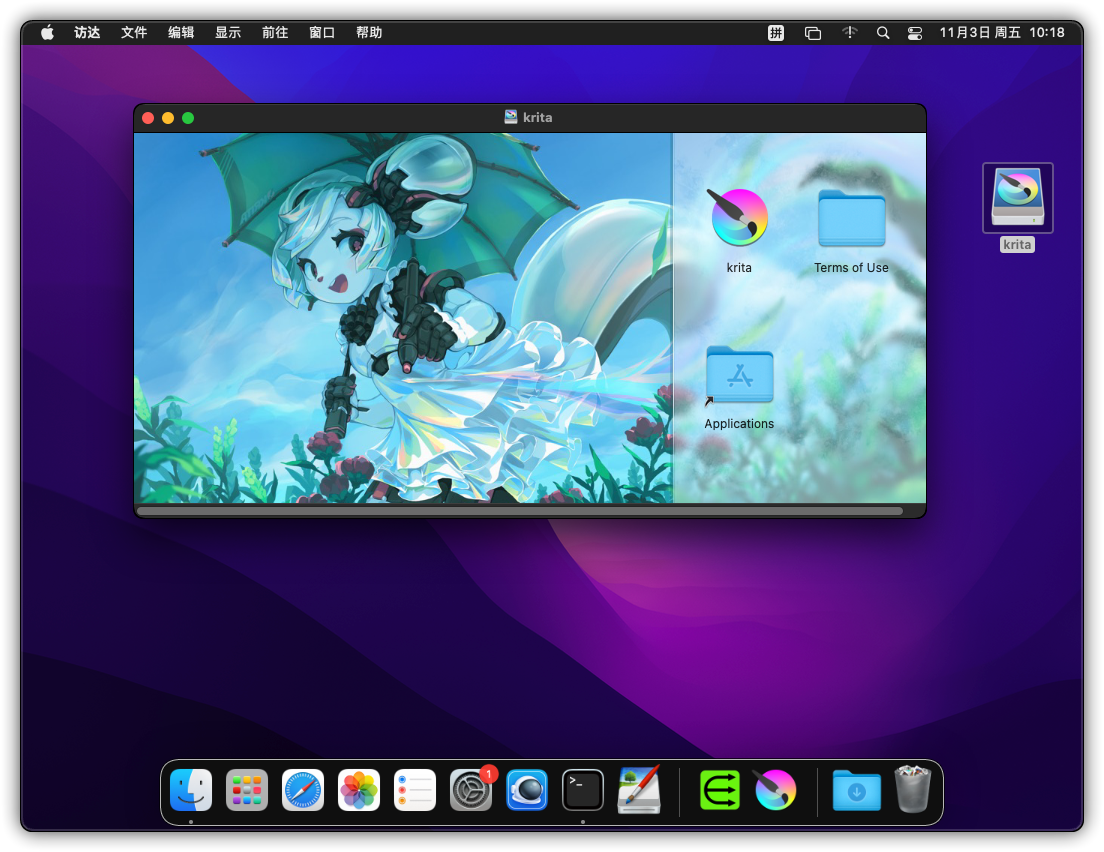Select the krita disk image on desktop
The height and width of the screenshot is (852, 1104).
pyautogui.click(x=1017, y=198)
